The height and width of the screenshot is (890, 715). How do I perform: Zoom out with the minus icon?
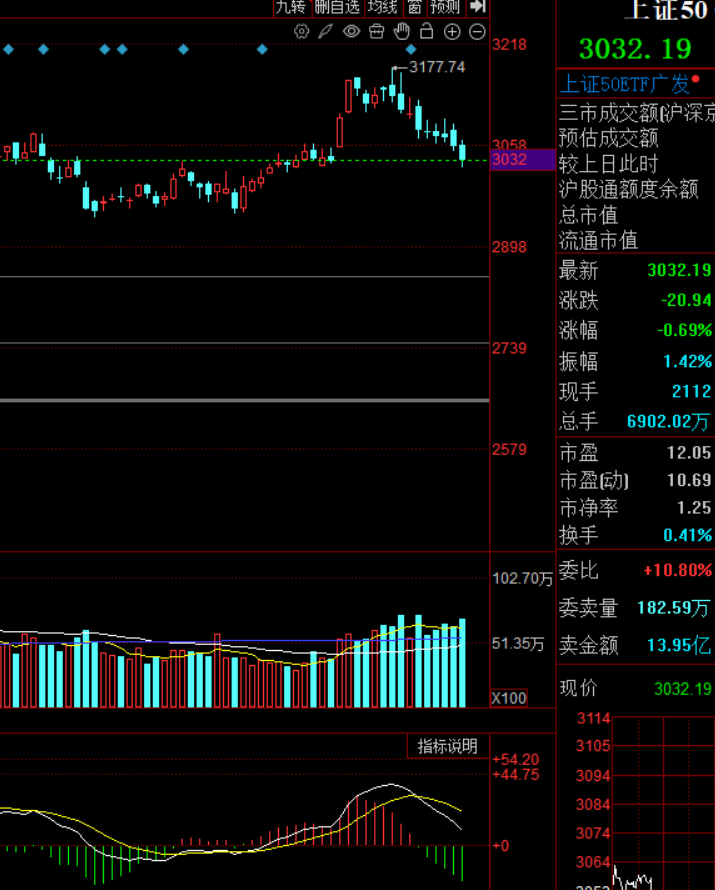[x=477, y=32]
